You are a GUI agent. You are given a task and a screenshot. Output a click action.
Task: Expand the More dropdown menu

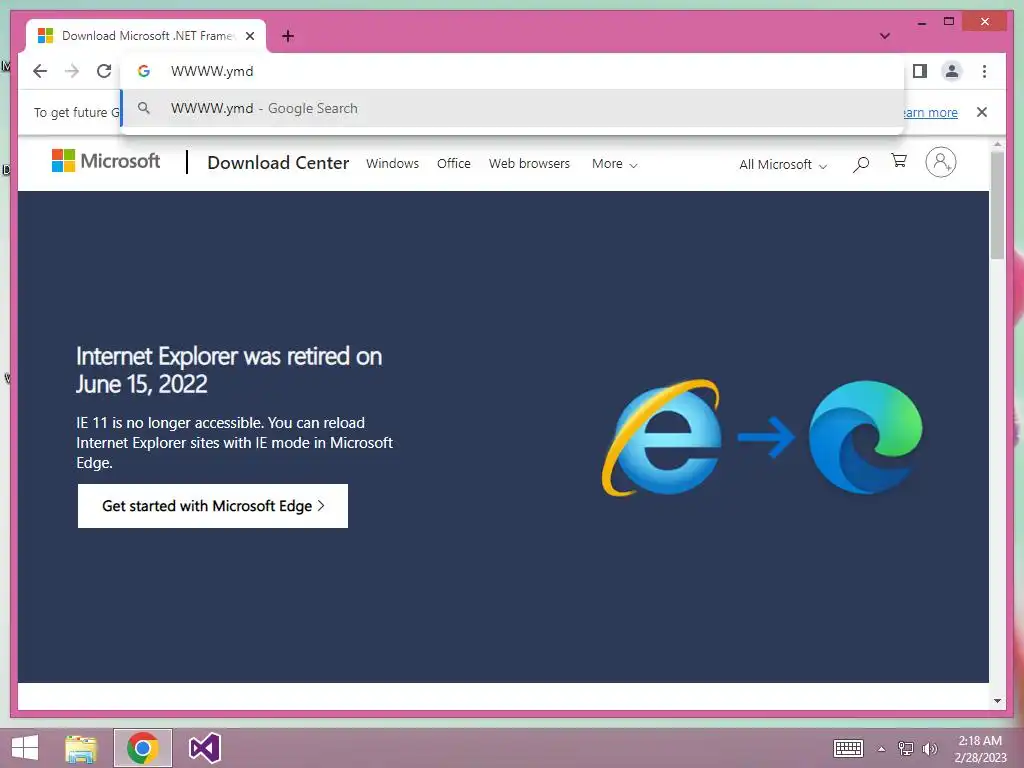(615, 164)
